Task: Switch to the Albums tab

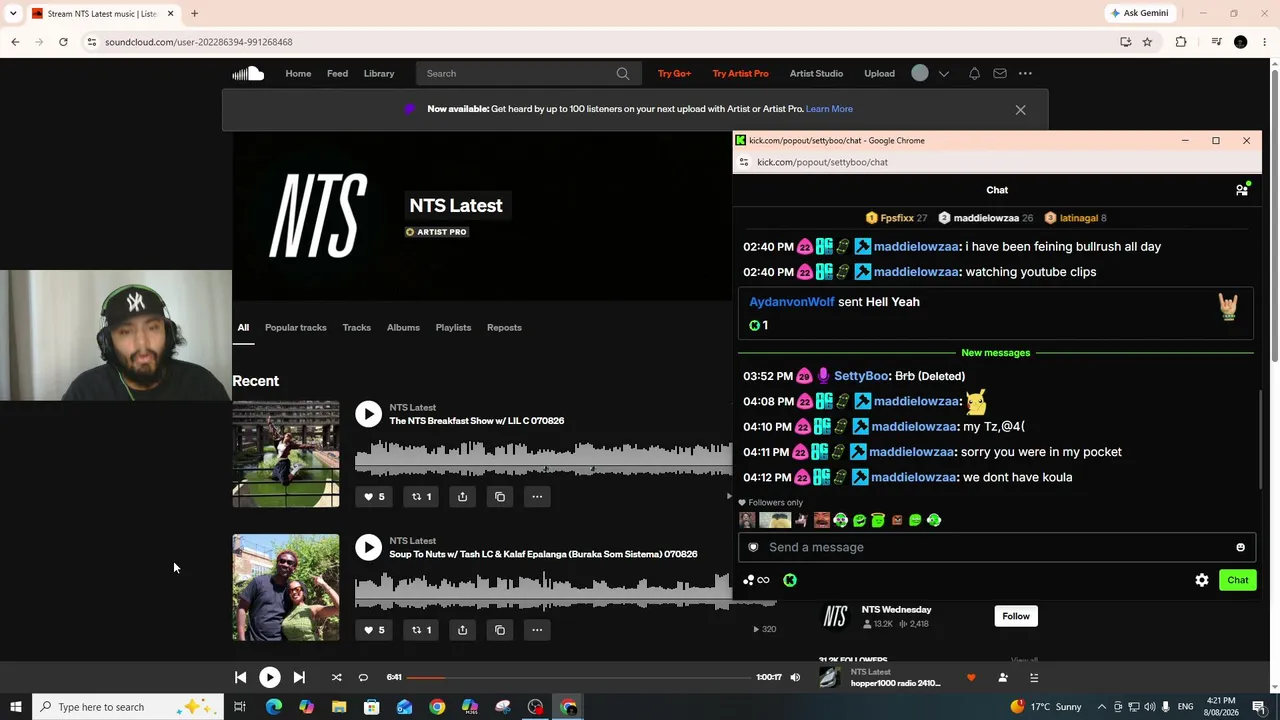Action: (x=403, y=327)
